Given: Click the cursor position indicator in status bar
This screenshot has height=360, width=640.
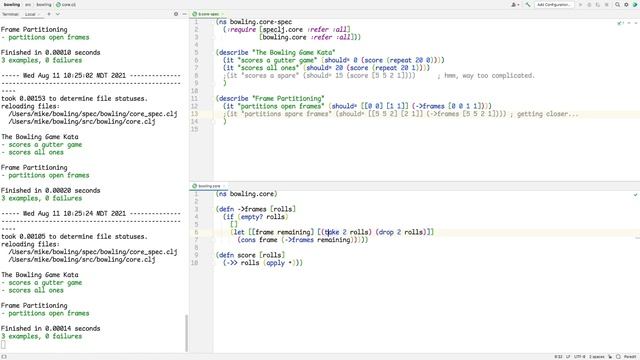Looking at the screenshot, I should (x=558, y=356).
